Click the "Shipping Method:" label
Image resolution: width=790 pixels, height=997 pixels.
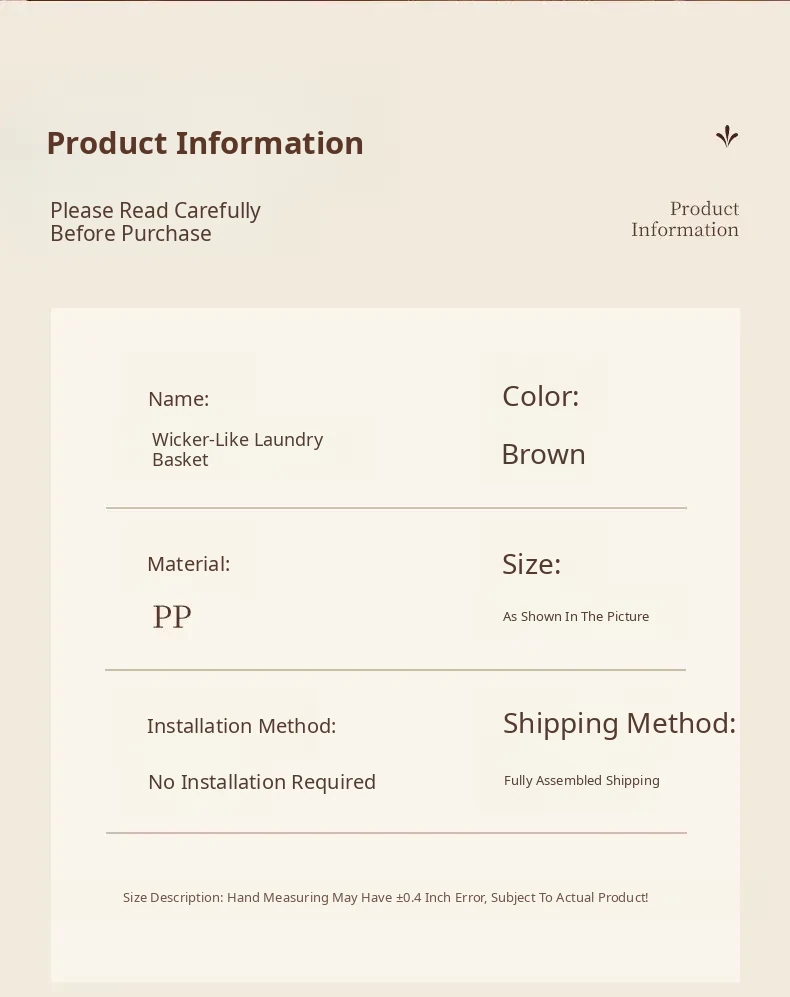(619, 723)
